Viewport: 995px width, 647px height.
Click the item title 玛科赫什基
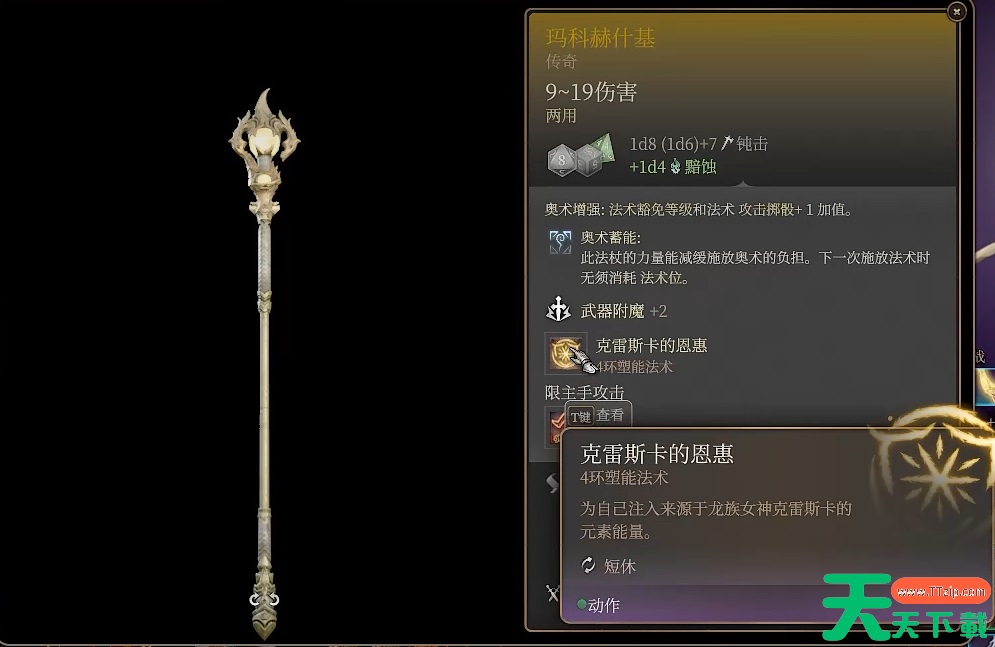click(x=600, y=37)
